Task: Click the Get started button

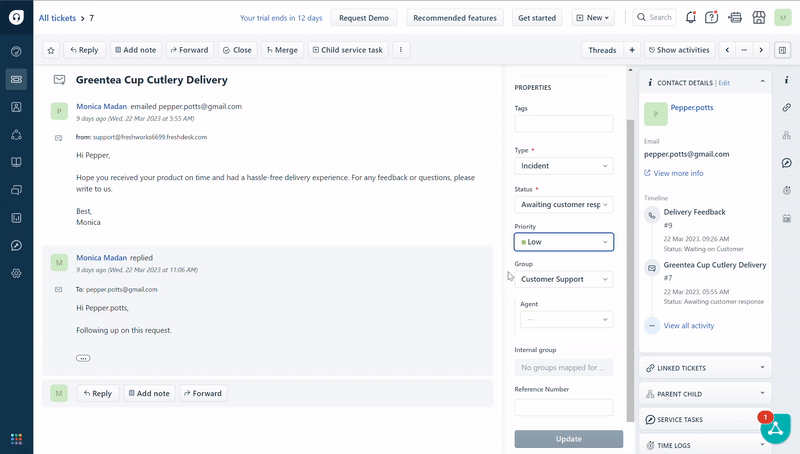Action: point(537,18)
